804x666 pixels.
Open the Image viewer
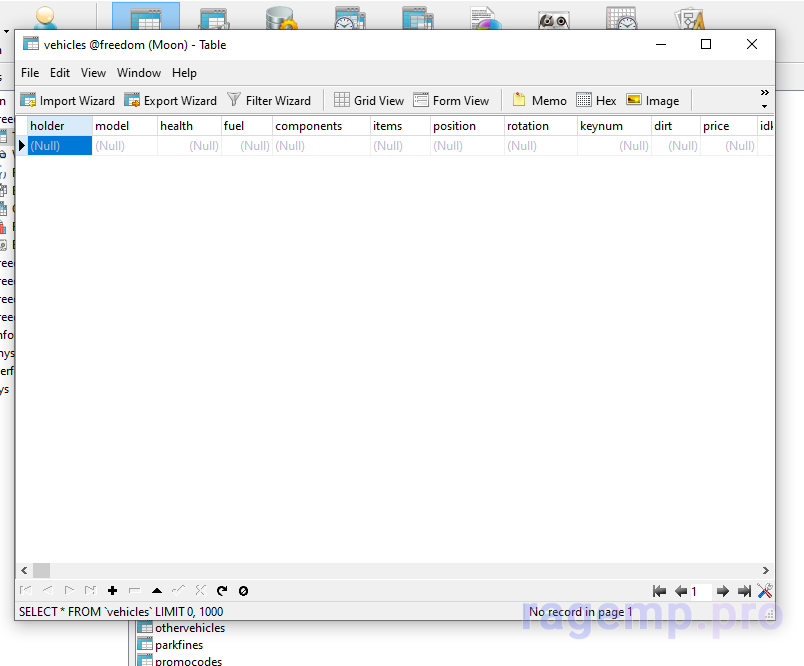point(652,100)
